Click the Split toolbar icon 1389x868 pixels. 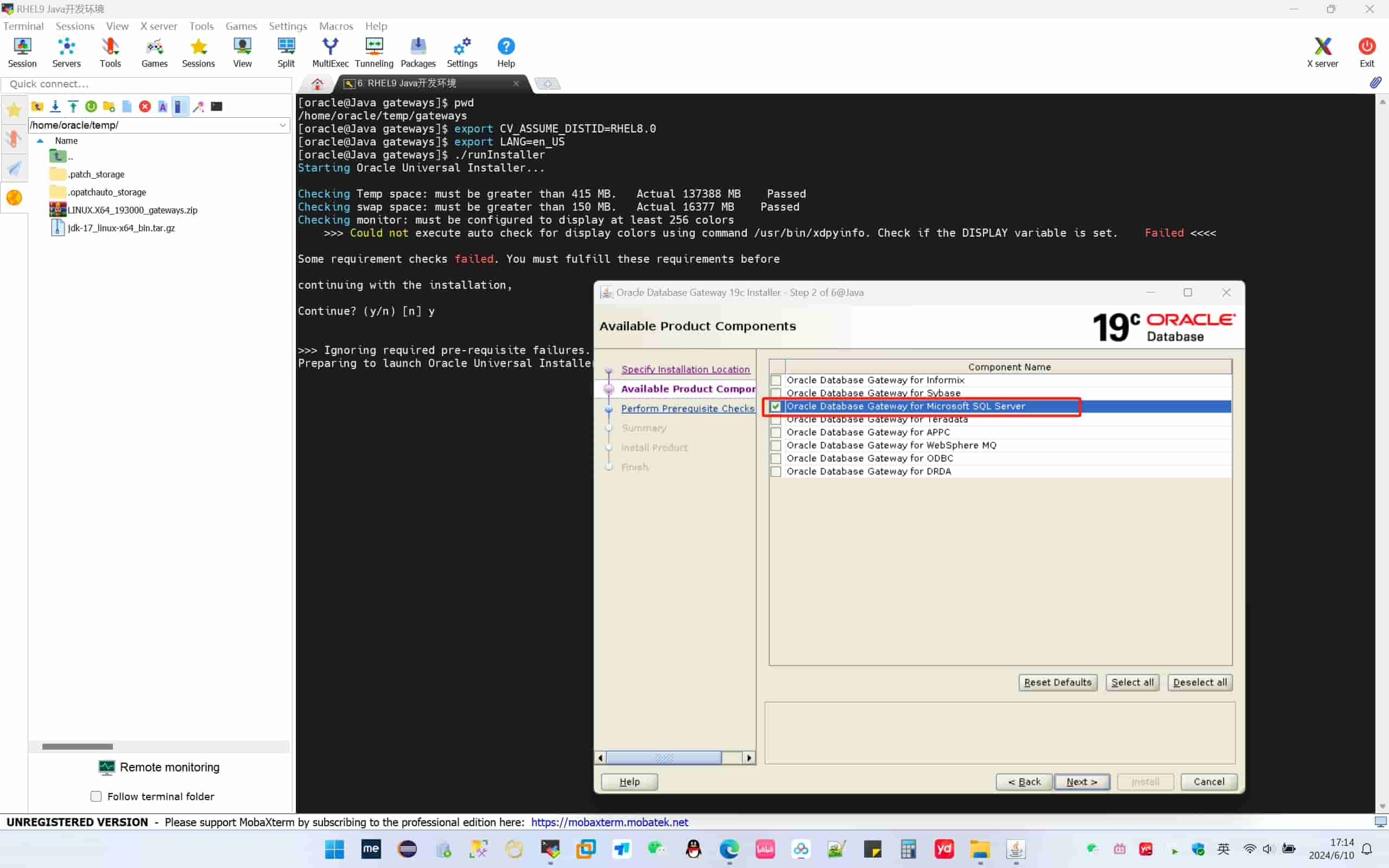click(286, 52)
